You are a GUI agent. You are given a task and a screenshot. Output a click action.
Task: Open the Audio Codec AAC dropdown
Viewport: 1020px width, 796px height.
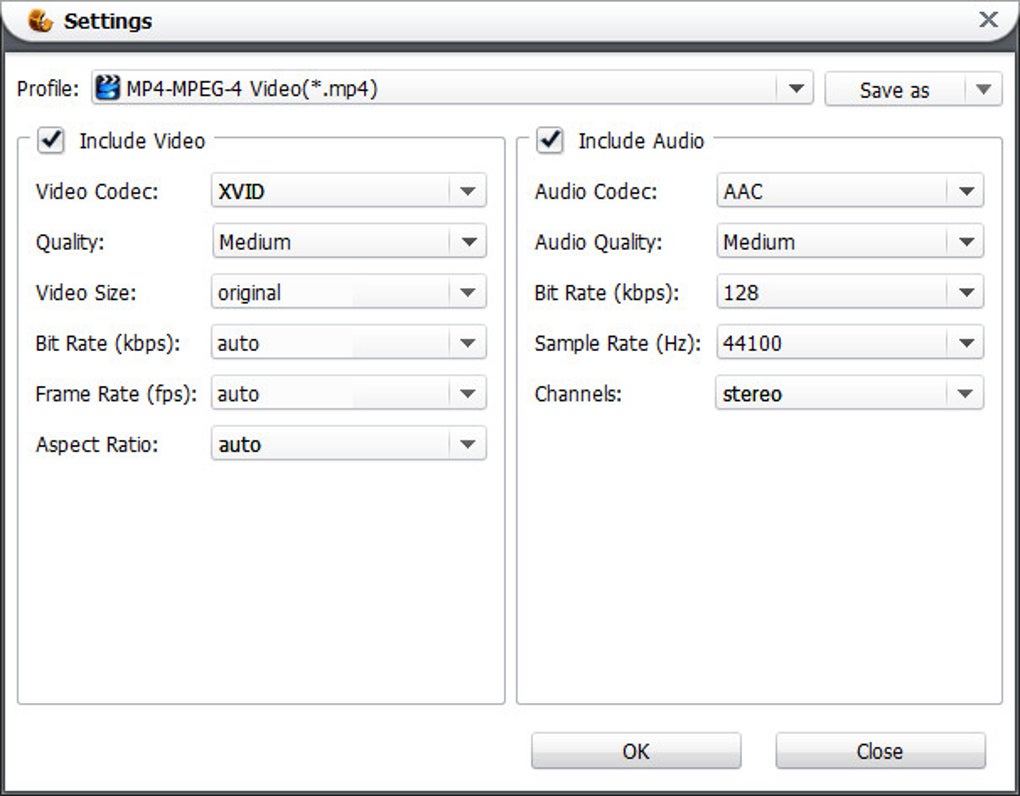tap(965, 191)
